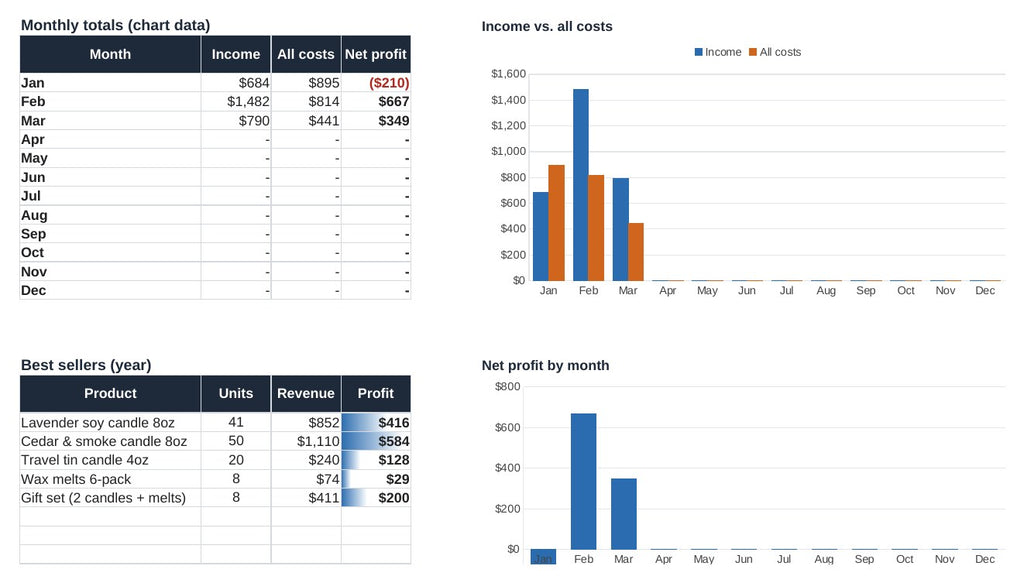The width and height of the screenshot is (1024, 583).
Task: Select the Product column header
Action: 110,394
